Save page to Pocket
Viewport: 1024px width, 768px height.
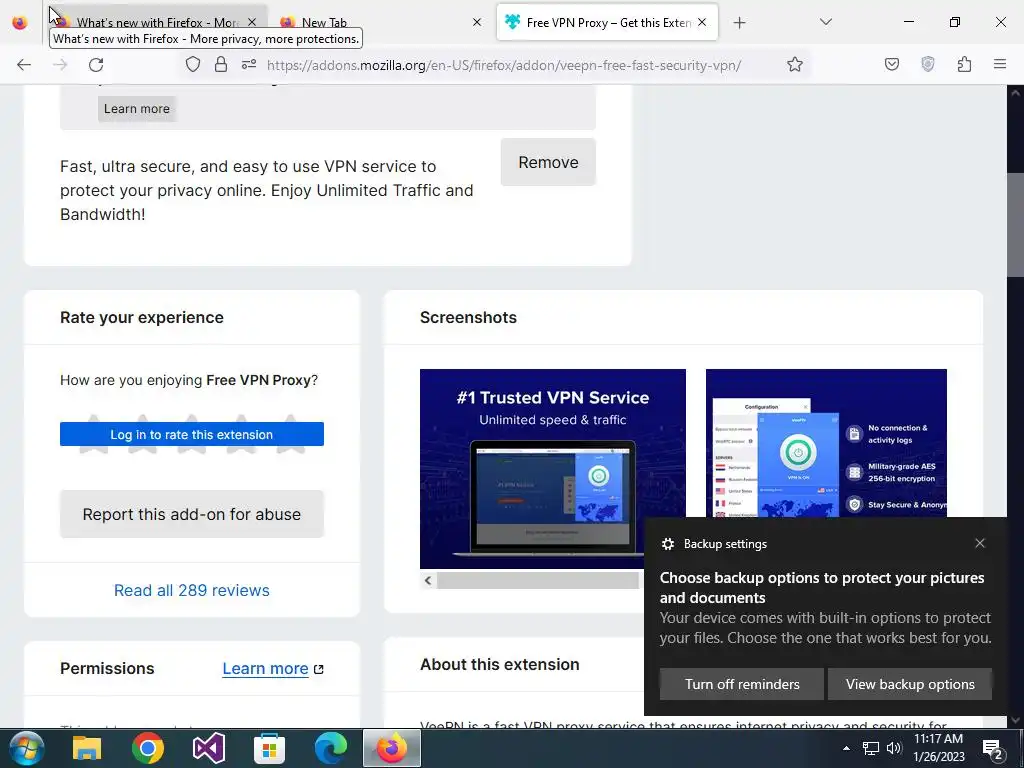click(891, 64)
